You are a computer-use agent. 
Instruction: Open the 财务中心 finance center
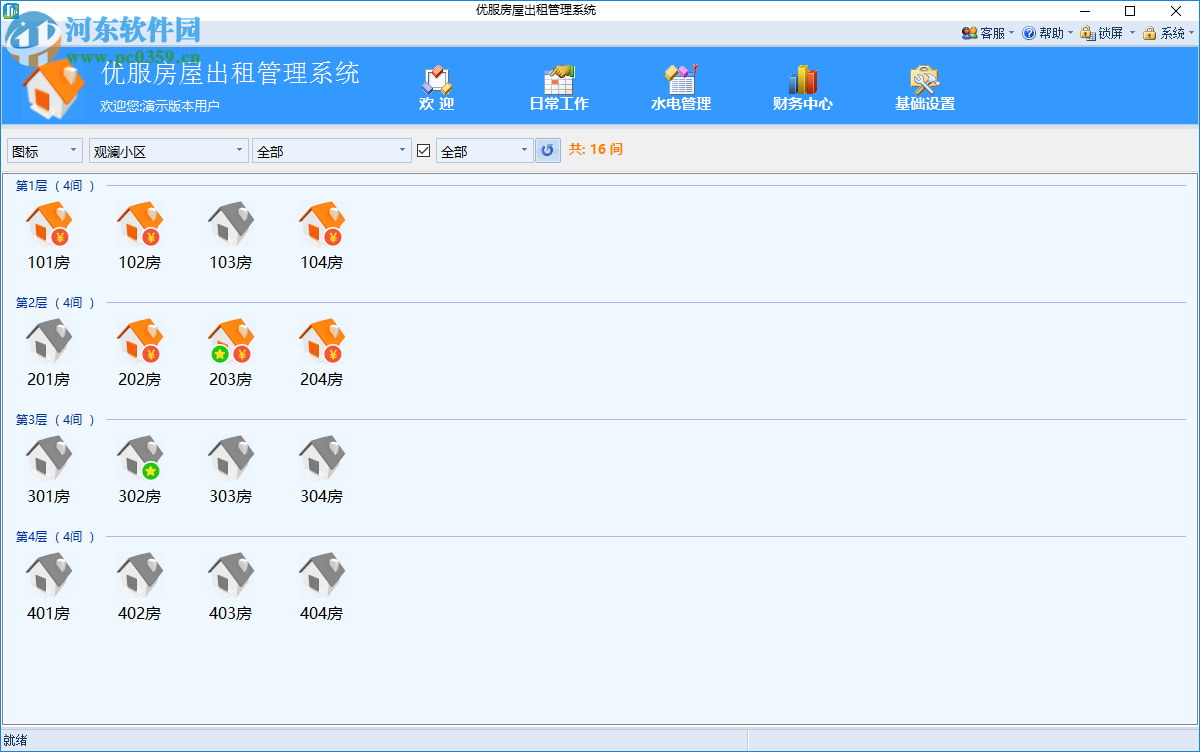point(803,86)
